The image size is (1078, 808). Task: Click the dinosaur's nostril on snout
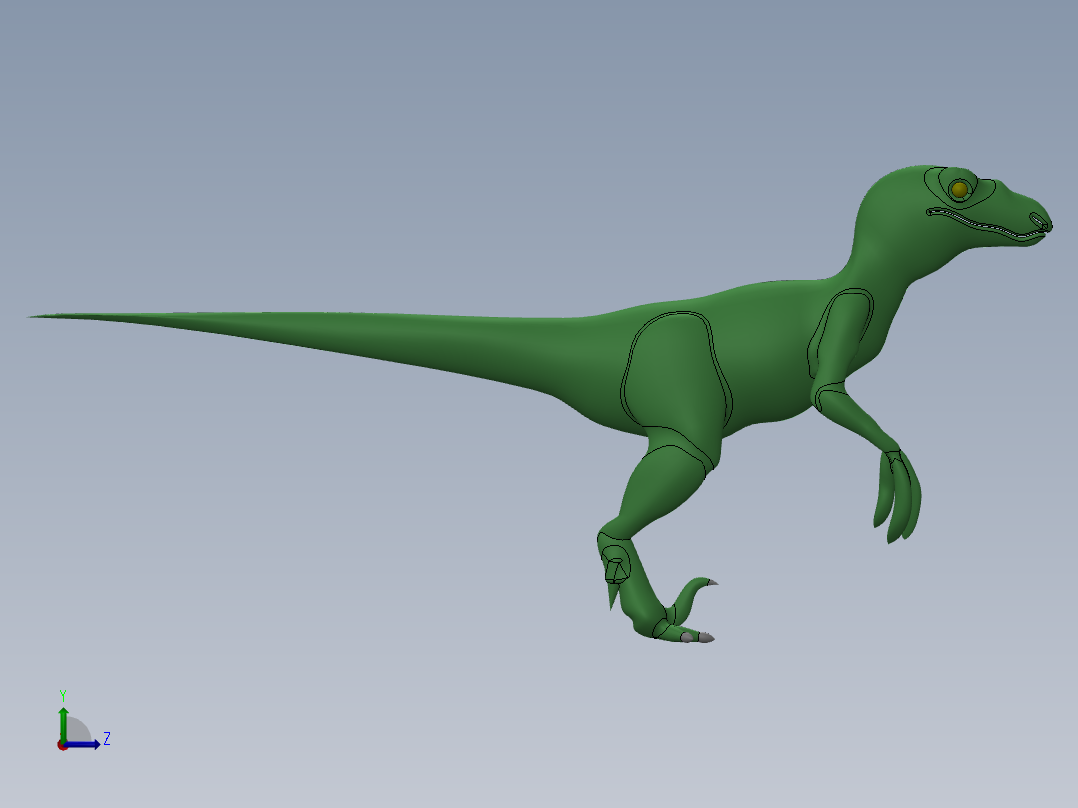1040,221
